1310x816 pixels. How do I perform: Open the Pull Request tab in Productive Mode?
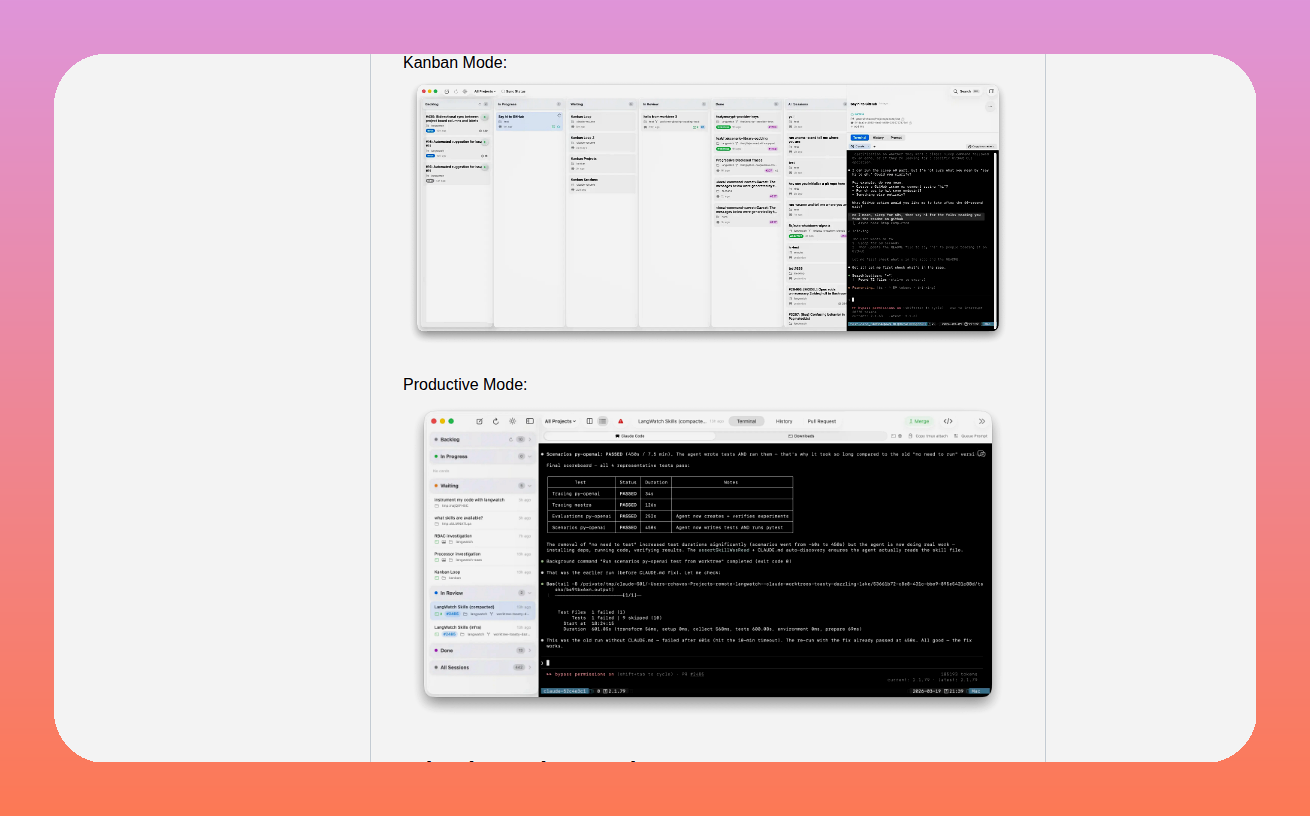point(822,421)
